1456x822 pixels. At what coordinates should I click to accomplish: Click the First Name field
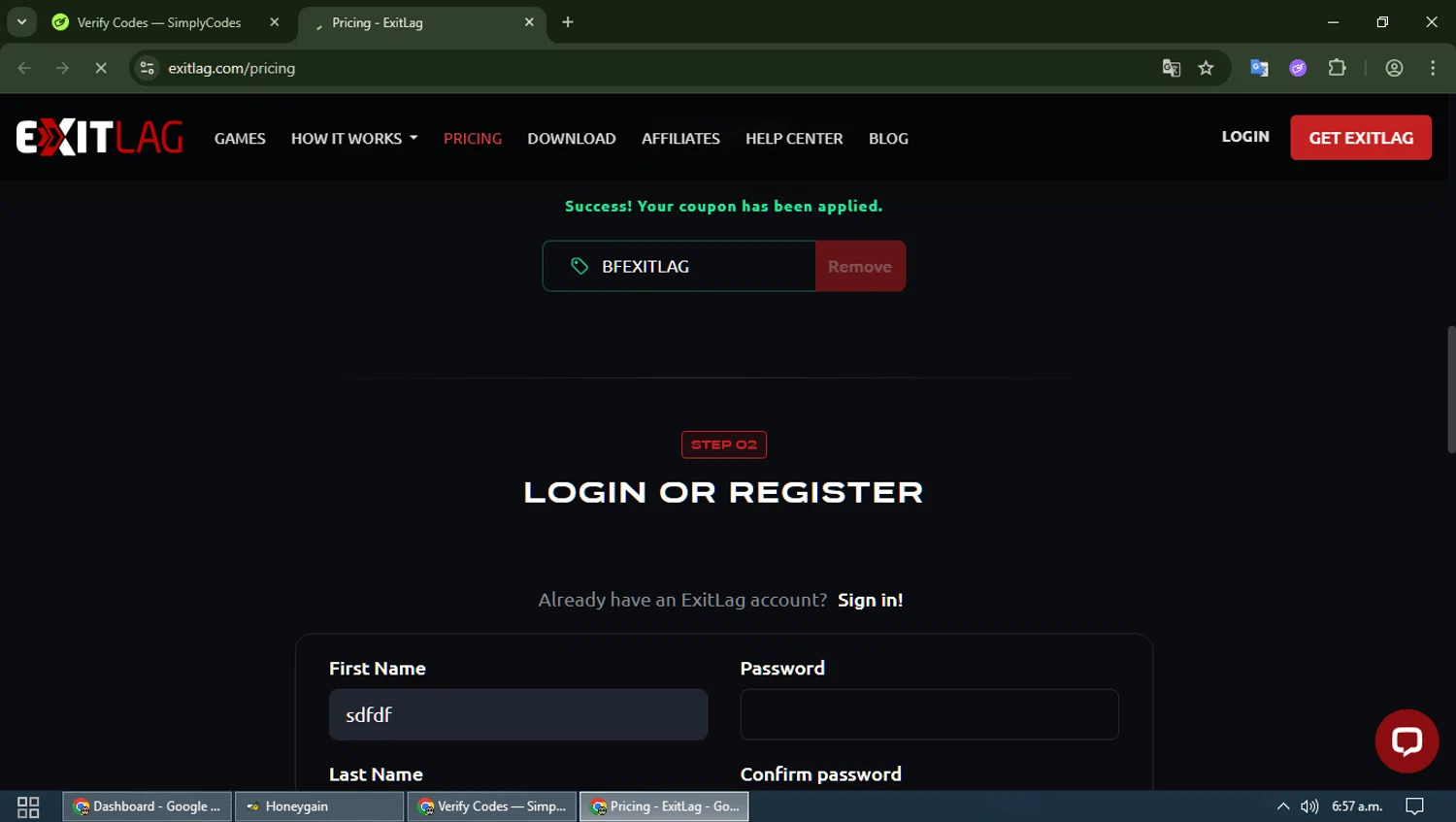(518, 714)
